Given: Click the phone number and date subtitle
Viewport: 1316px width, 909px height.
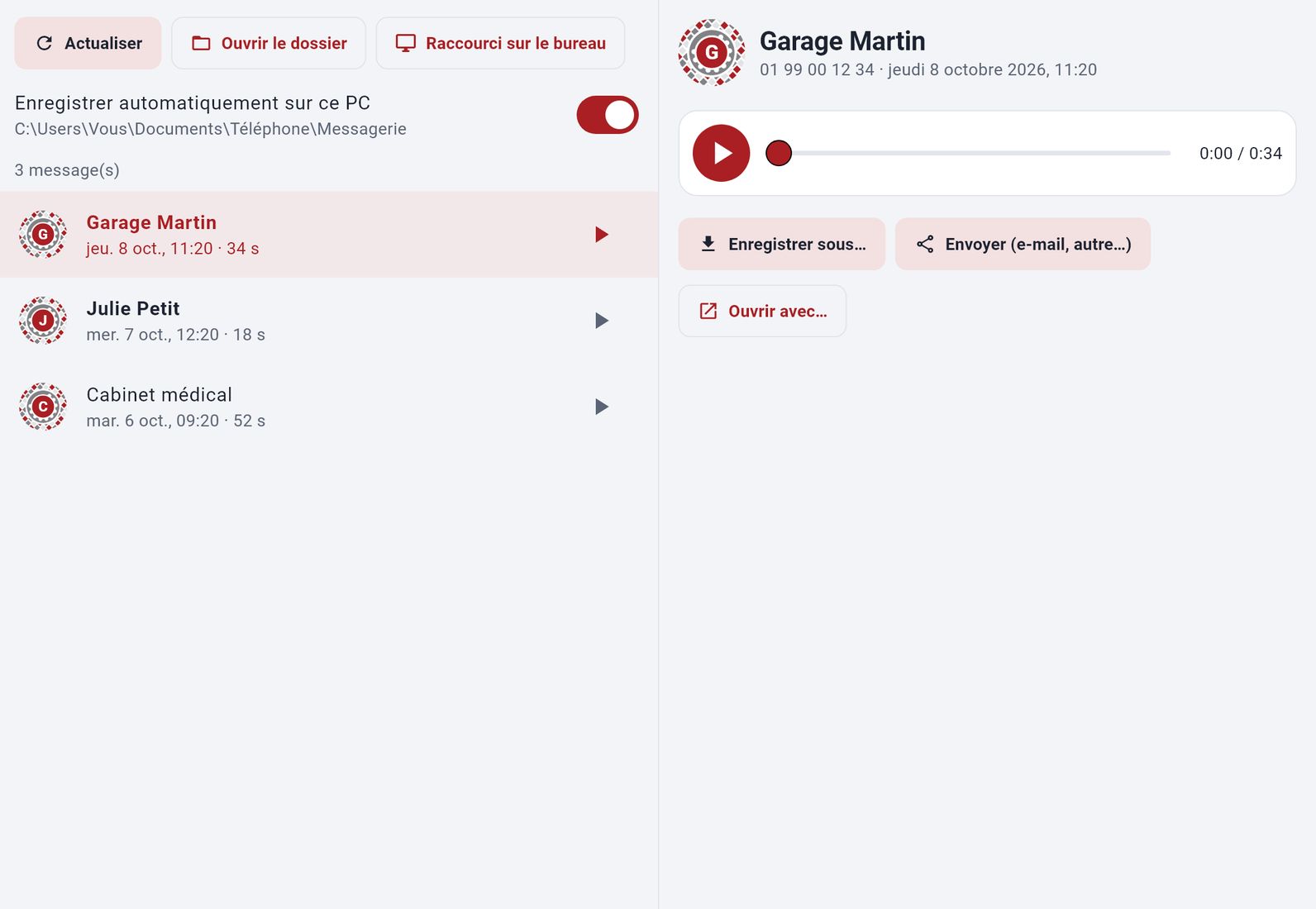Looking at the screenshot, I should pyautogui.click(x=928, y=69).
